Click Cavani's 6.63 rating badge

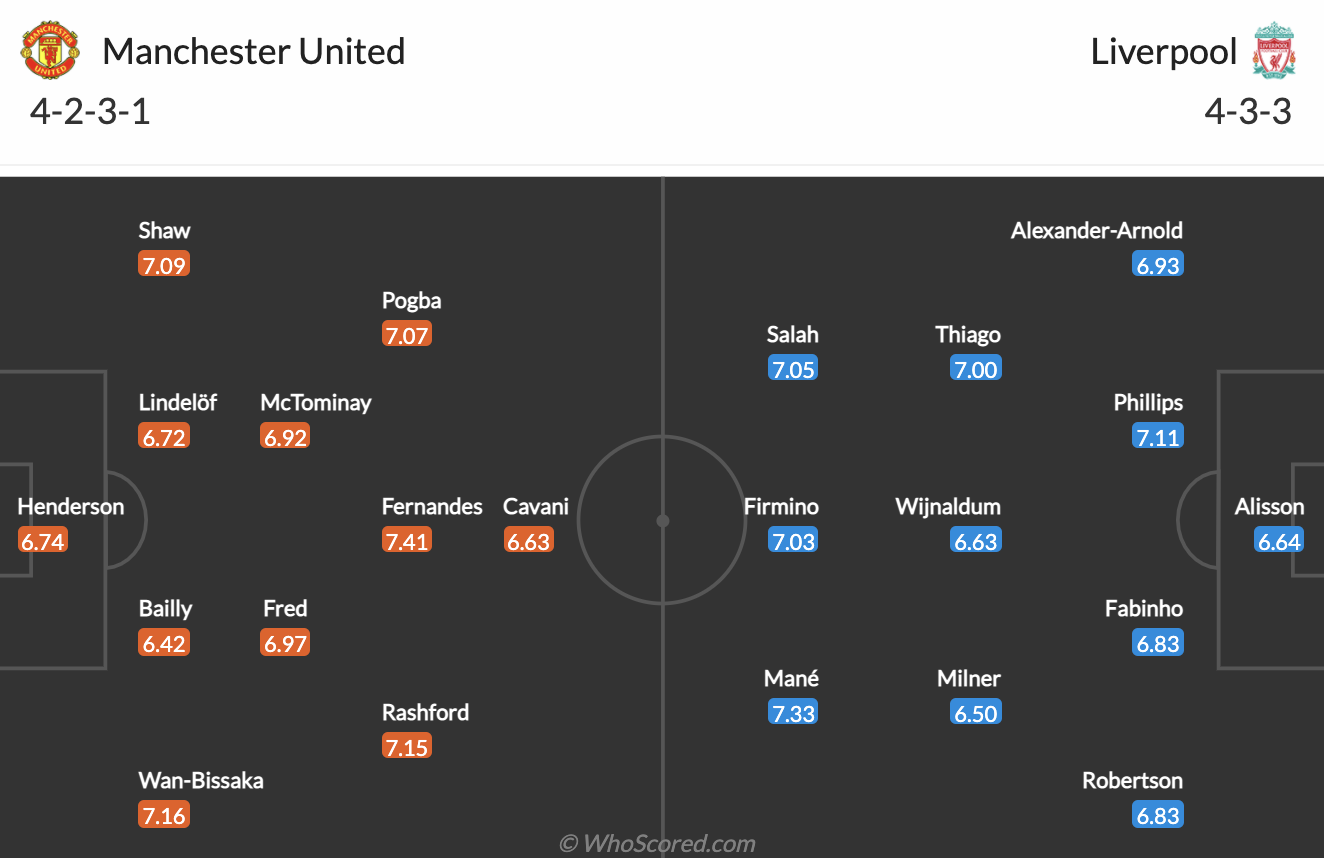[528, 541]
